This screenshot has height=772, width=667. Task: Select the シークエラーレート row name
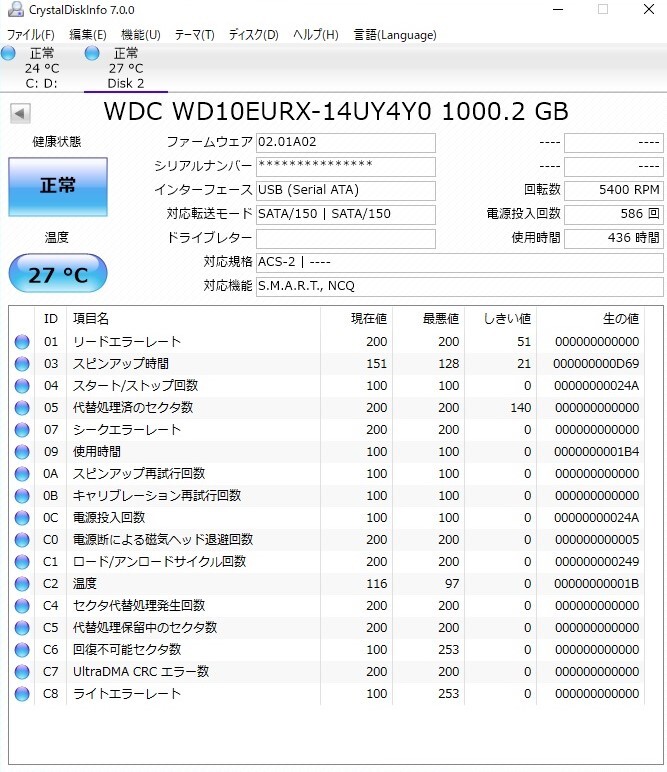point(127,430)
